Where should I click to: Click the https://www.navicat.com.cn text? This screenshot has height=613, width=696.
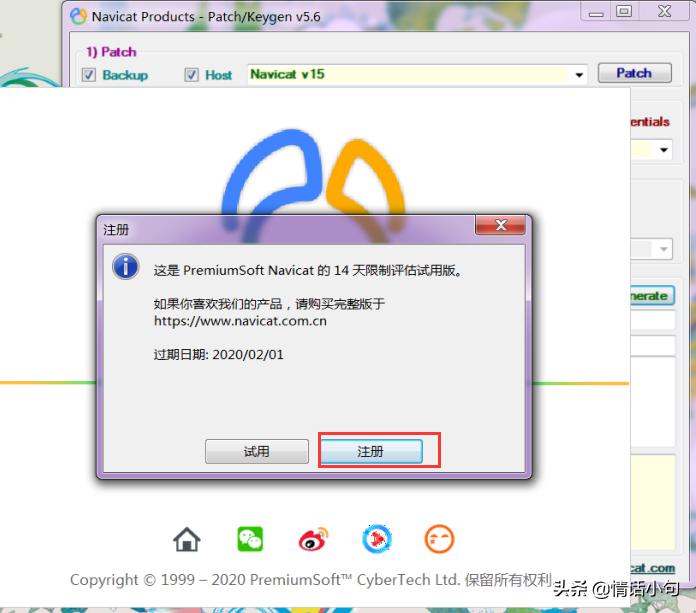click(240, 321)
